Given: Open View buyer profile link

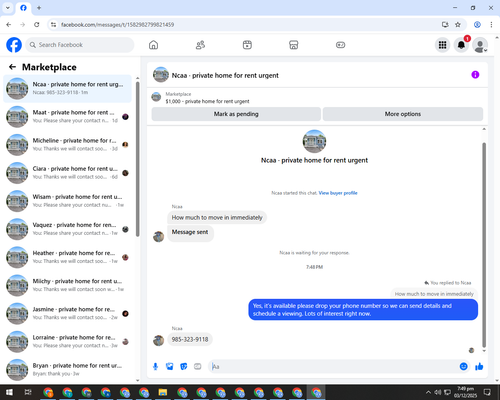Looking at the screenshot, I should tap(338, 193).
